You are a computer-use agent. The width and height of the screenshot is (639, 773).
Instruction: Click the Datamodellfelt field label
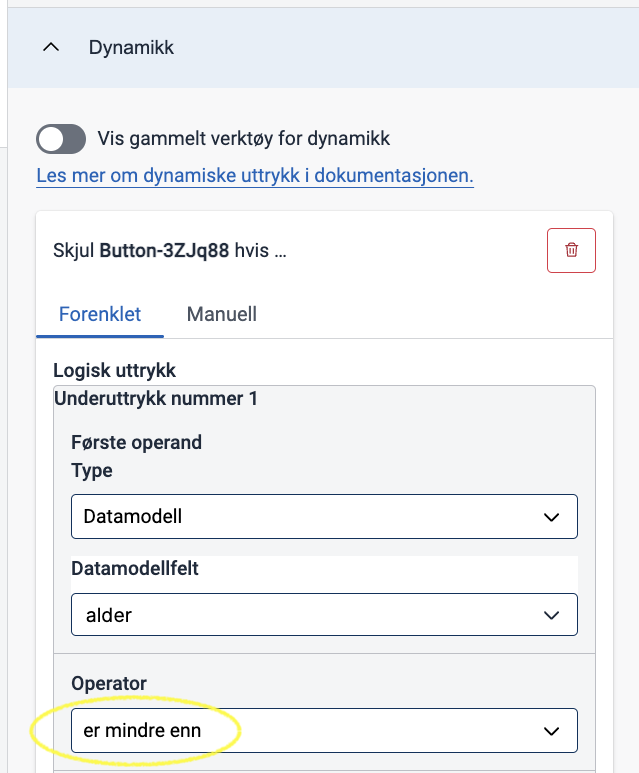point(135,568)
